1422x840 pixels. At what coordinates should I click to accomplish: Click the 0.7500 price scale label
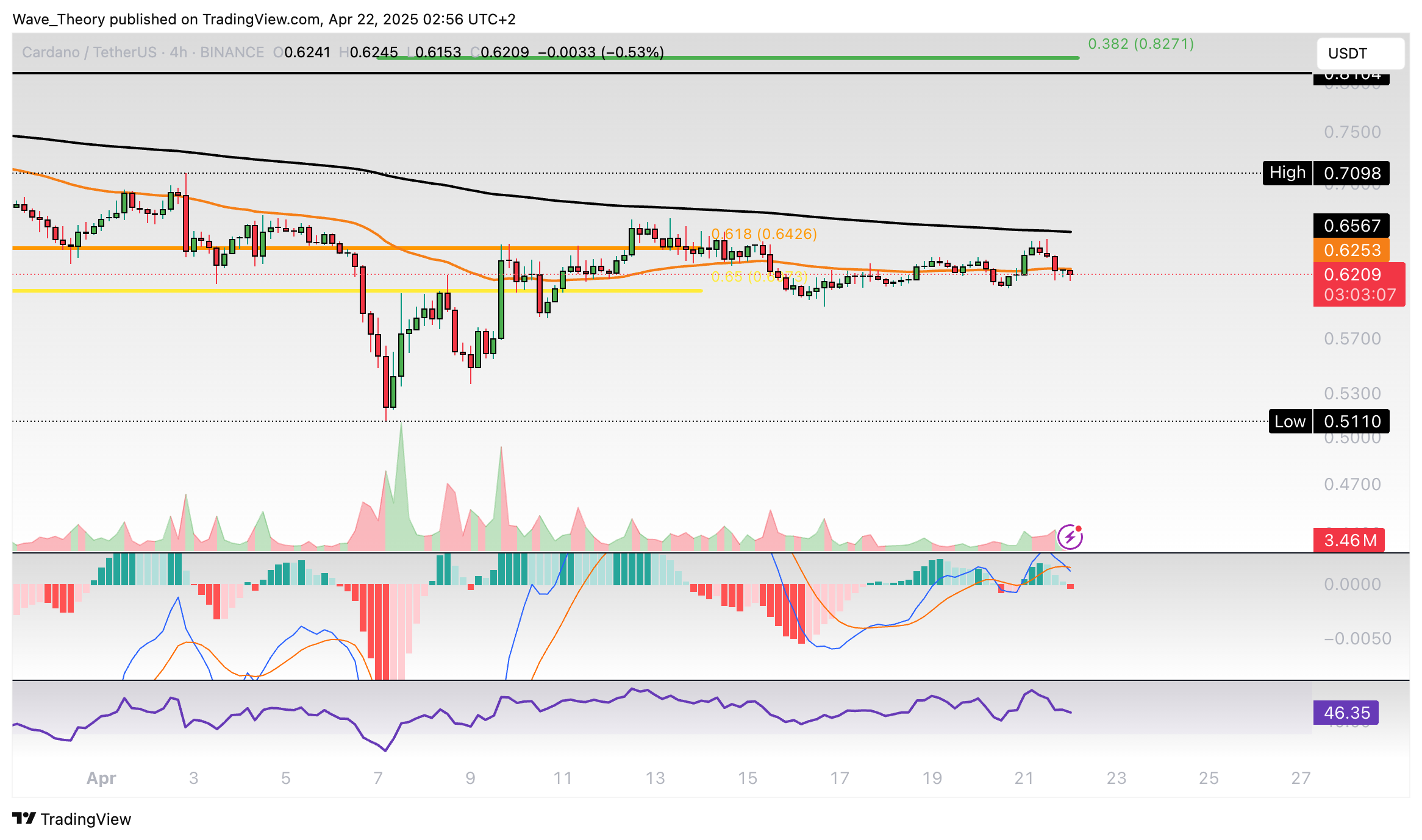click(x=1351, y=132)
